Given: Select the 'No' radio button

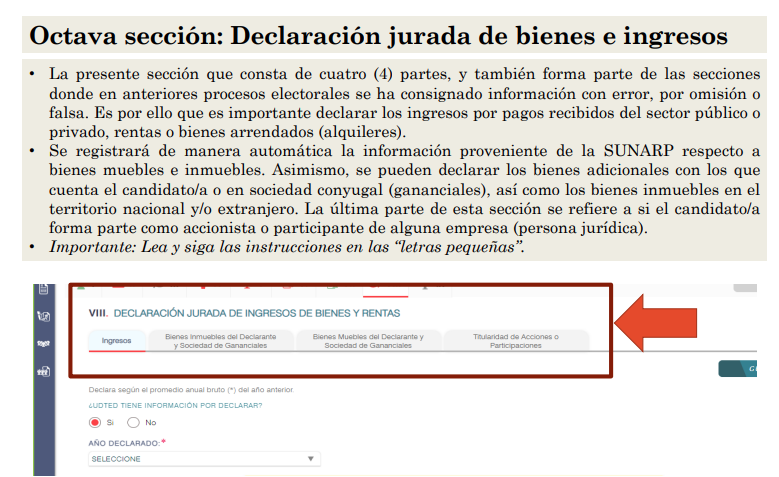Looking at the screenshot, I should click(x=133, y=422).
